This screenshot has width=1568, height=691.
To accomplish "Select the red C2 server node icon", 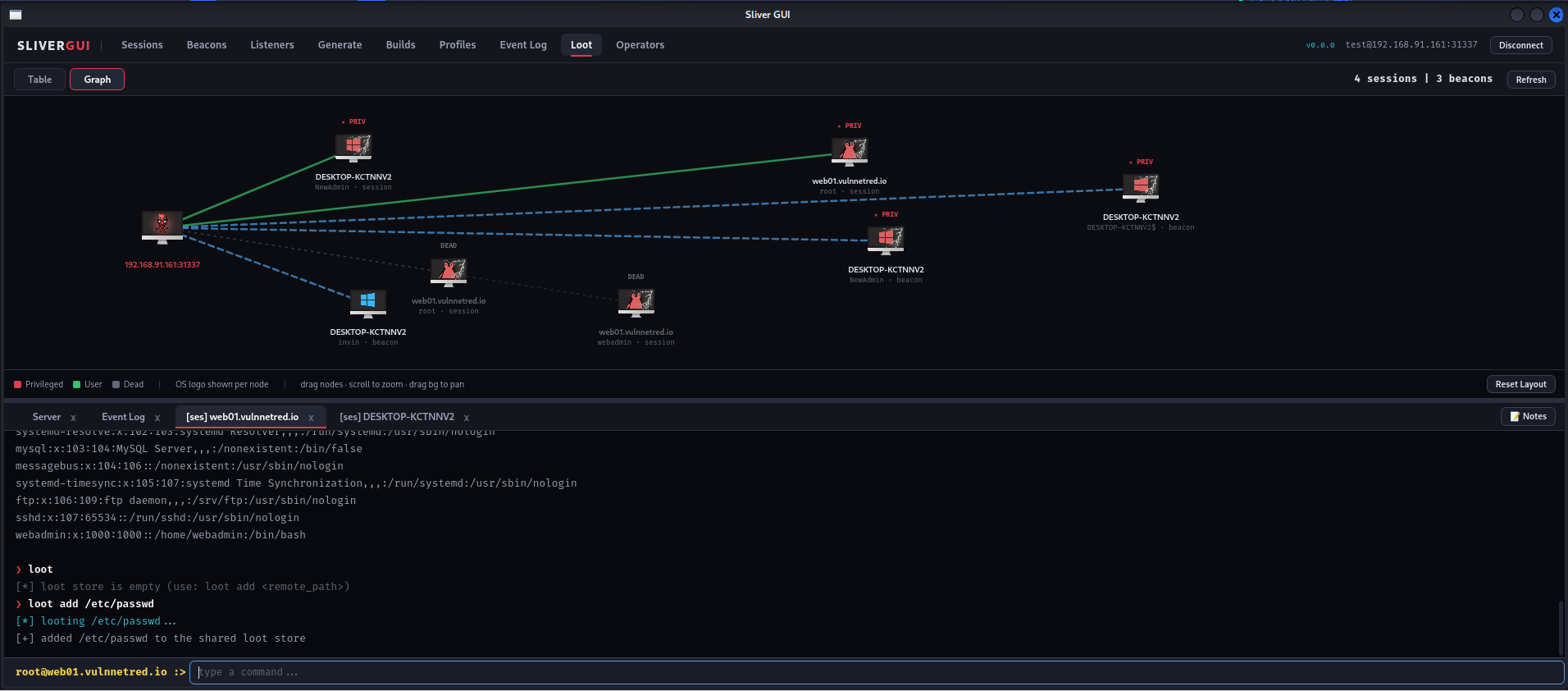I will pyautogui.click(x=162, y=227).
